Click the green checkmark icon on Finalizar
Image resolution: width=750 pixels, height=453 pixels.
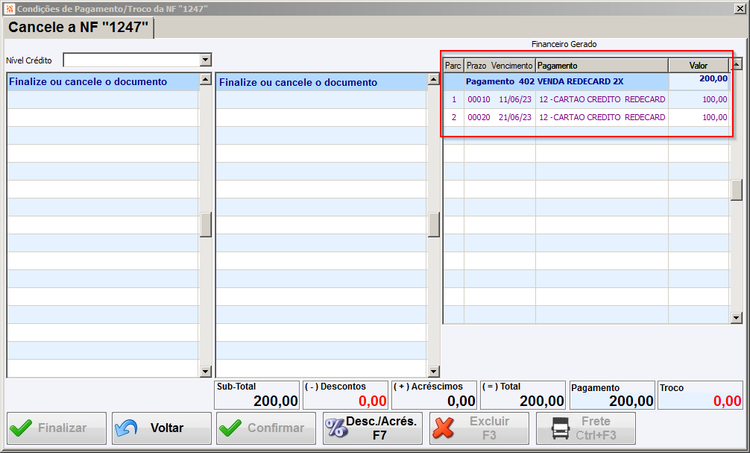pos(21,428)
